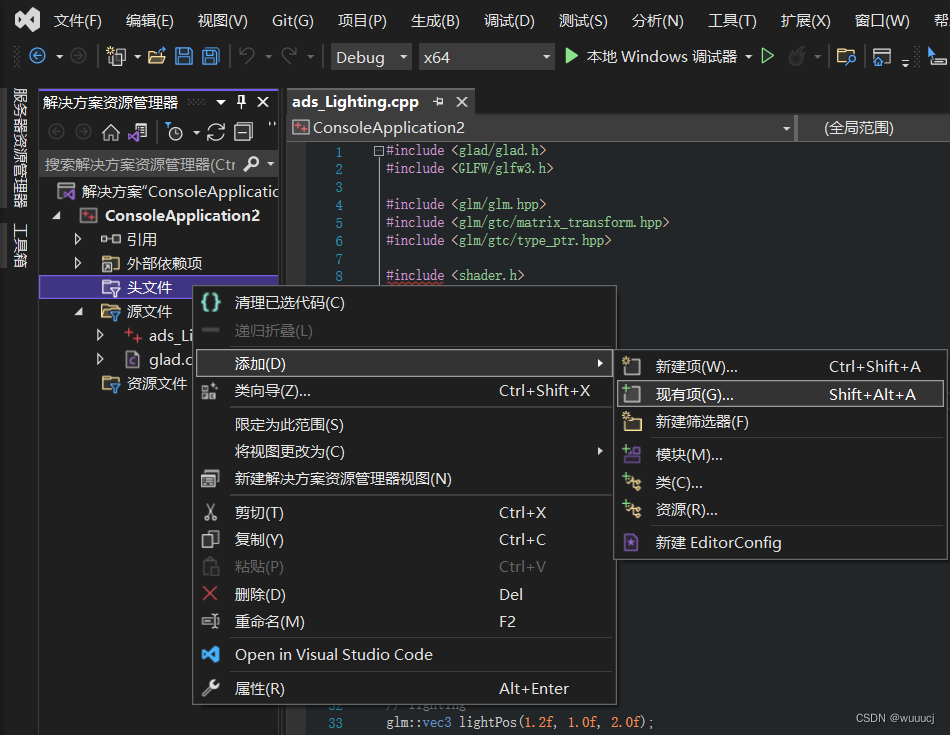Open Solution Explorer window options dropdown

tap(221, 102)
